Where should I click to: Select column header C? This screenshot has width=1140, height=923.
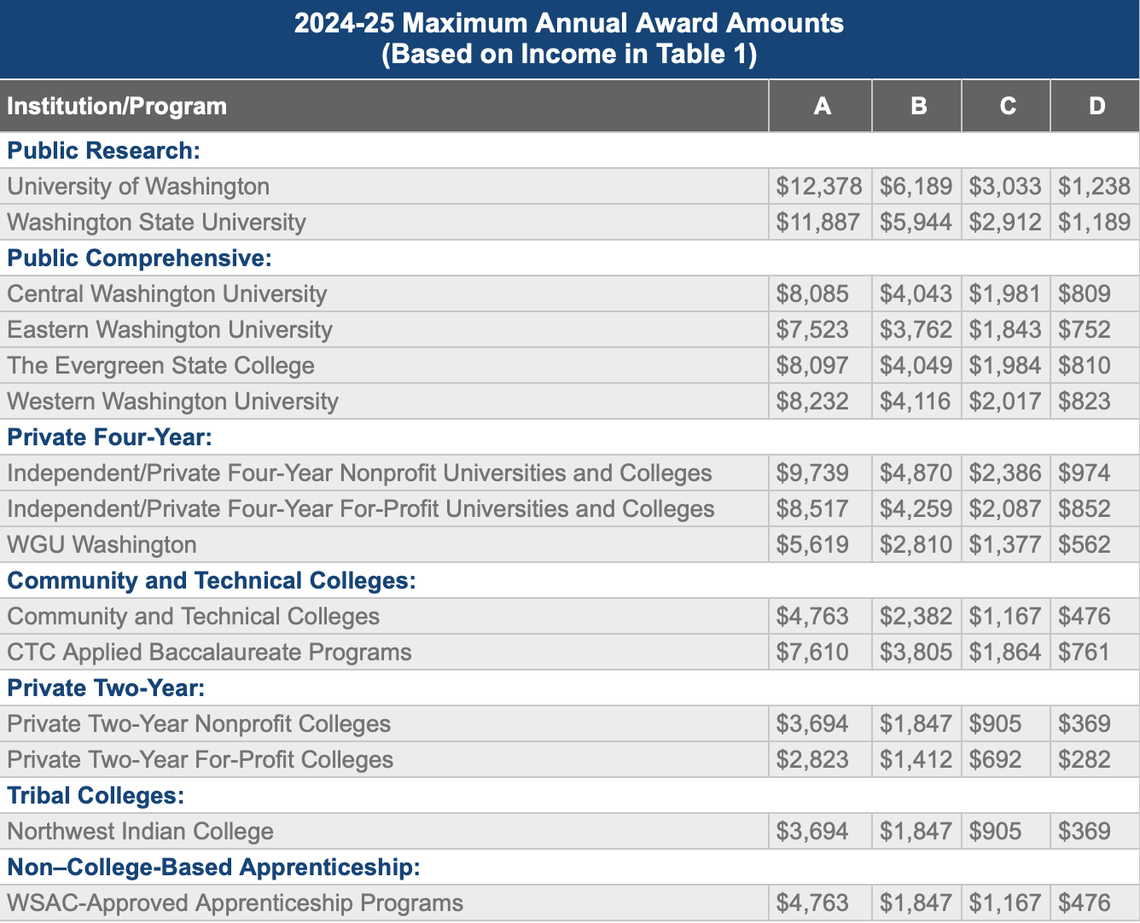1005,105
